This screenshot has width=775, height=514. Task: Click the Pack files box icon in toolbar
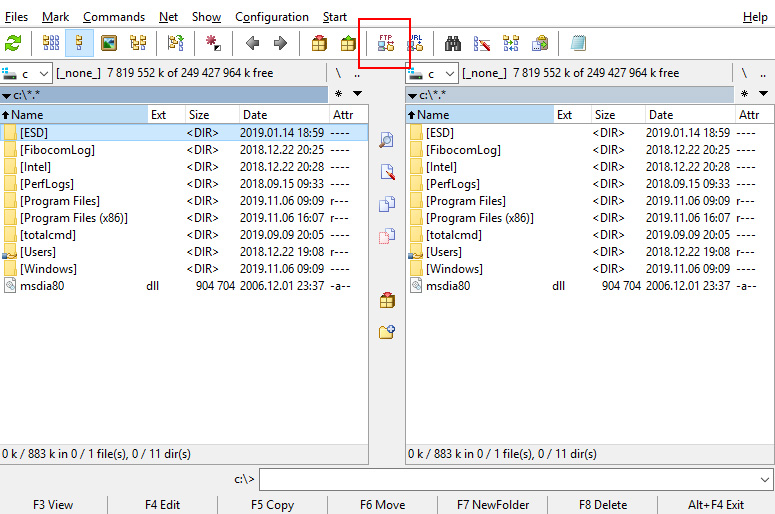click(319, 43)
